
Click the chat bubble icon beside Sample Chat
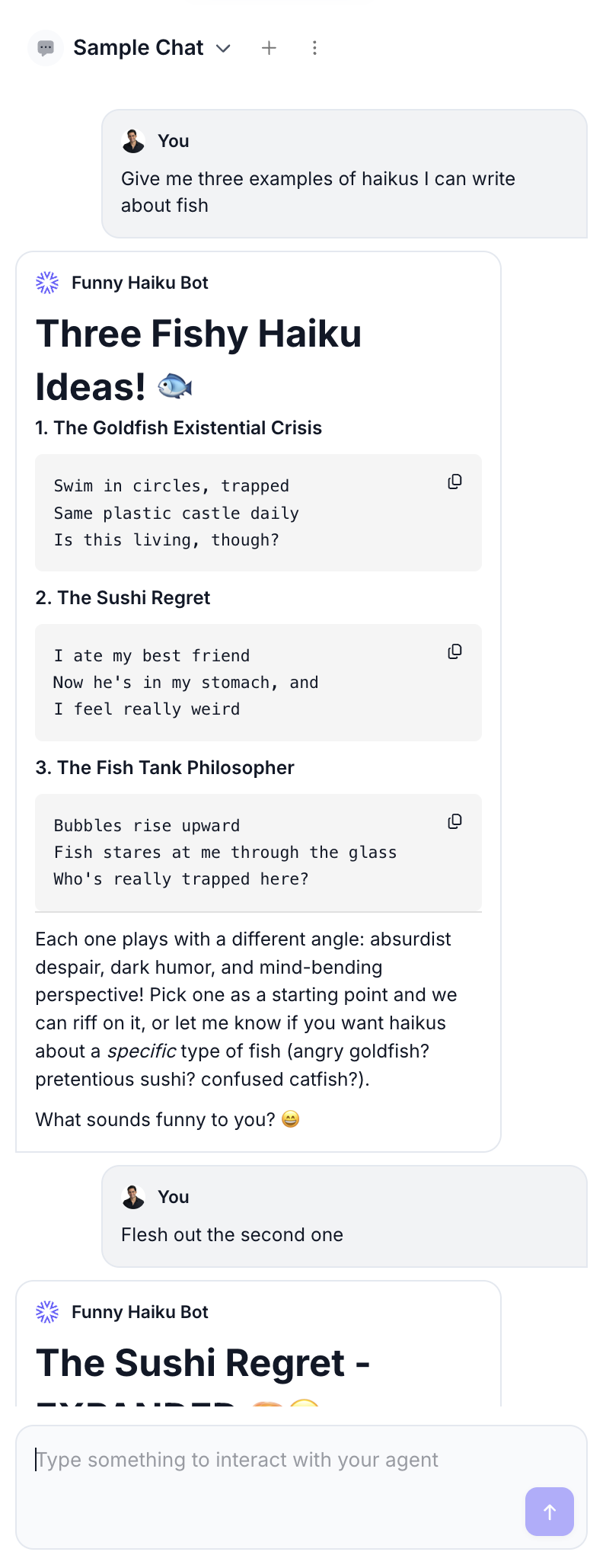(x=46, y=48)
